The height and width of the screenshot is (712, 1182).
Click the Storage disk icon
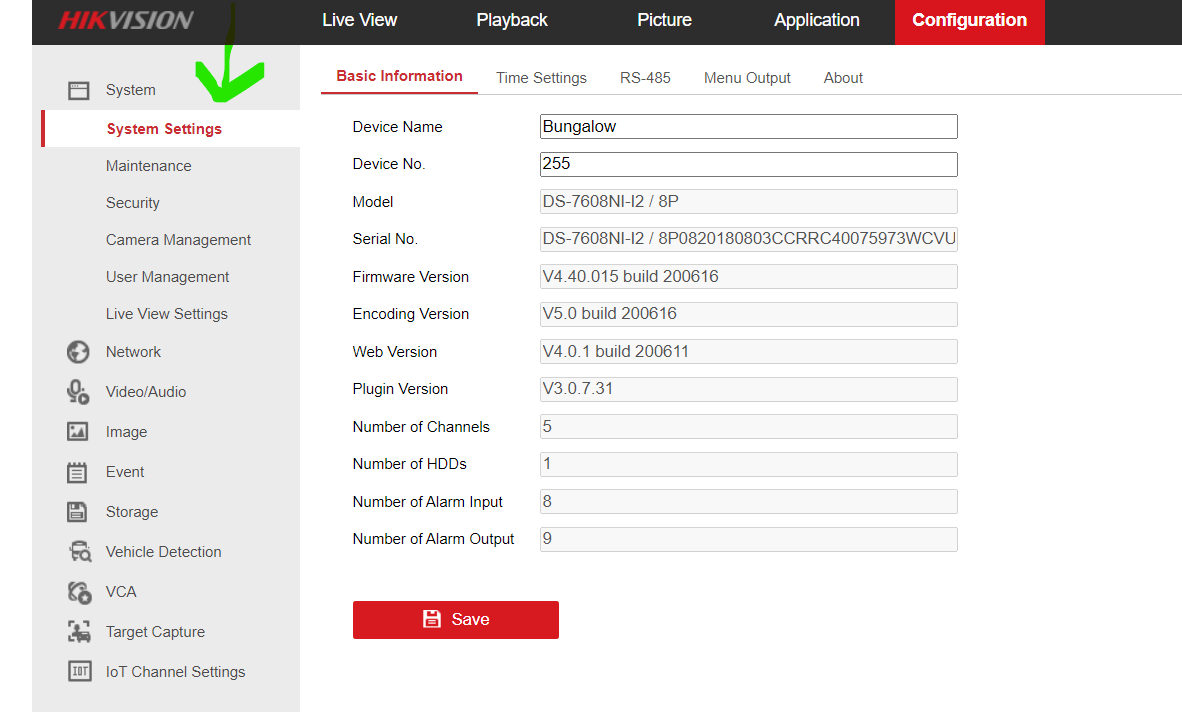(x=78, y=512)
